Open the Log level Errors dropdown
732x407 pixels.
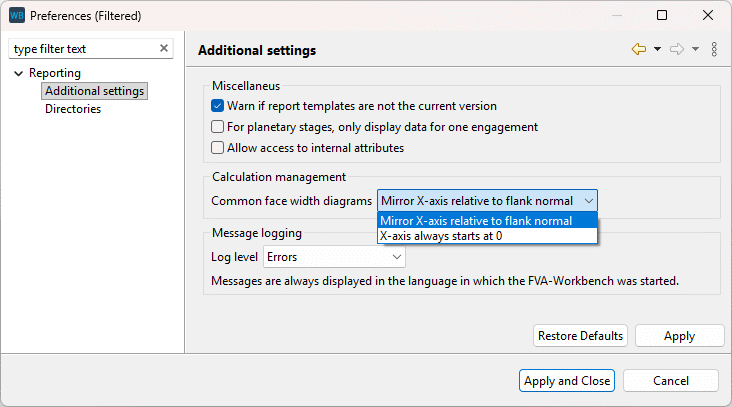(334, 257)
